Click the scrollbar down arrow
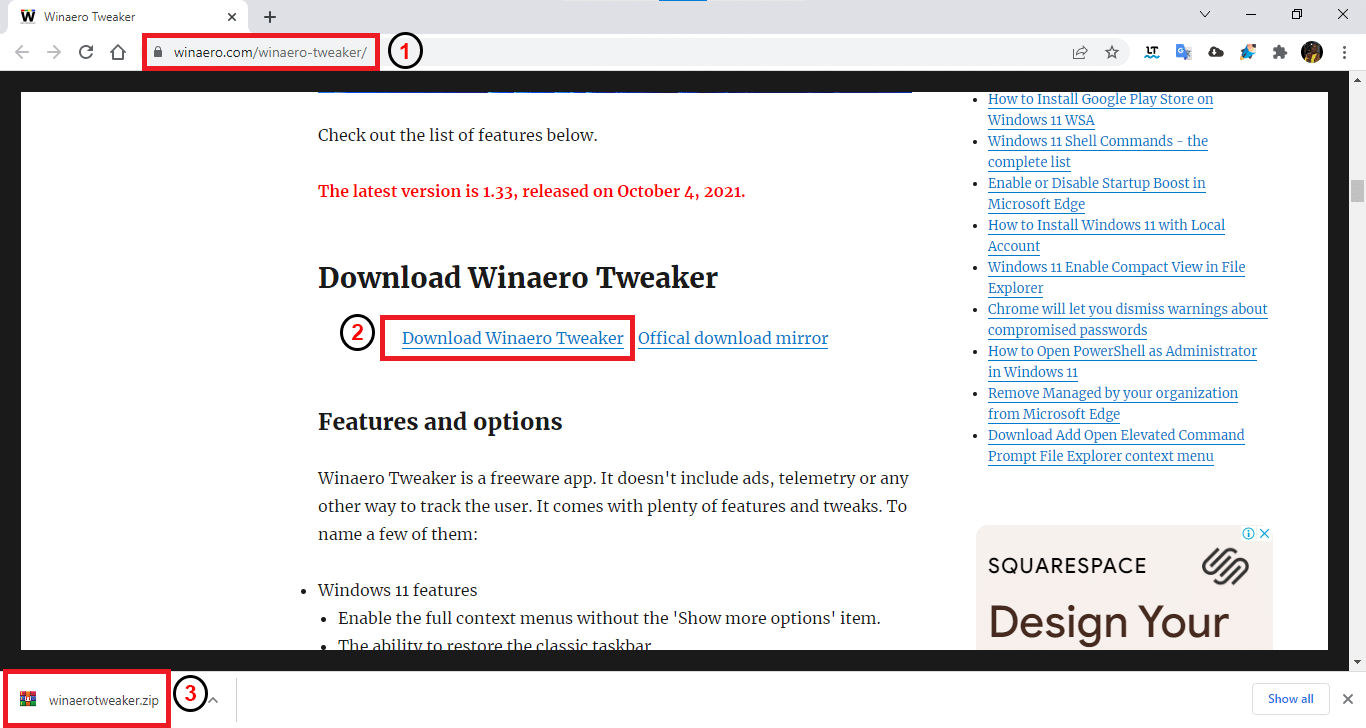 point(1357,662)
